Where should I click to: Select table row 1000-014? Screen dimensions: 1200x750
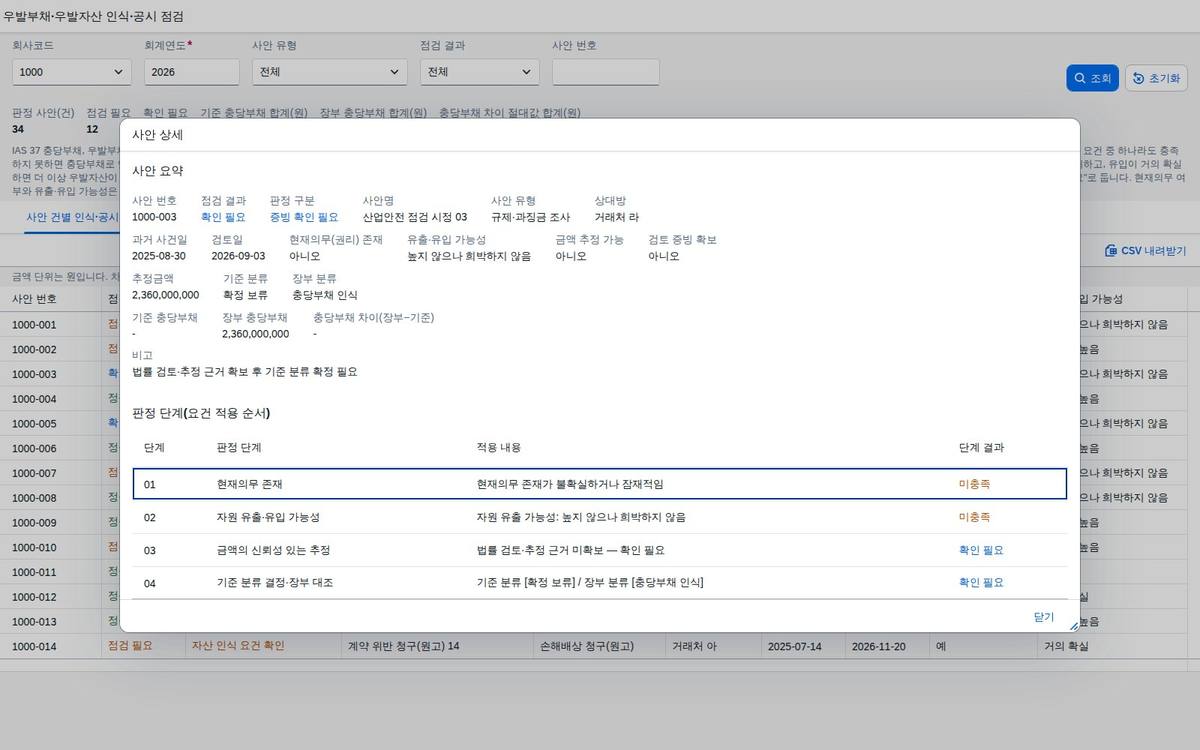600,646
